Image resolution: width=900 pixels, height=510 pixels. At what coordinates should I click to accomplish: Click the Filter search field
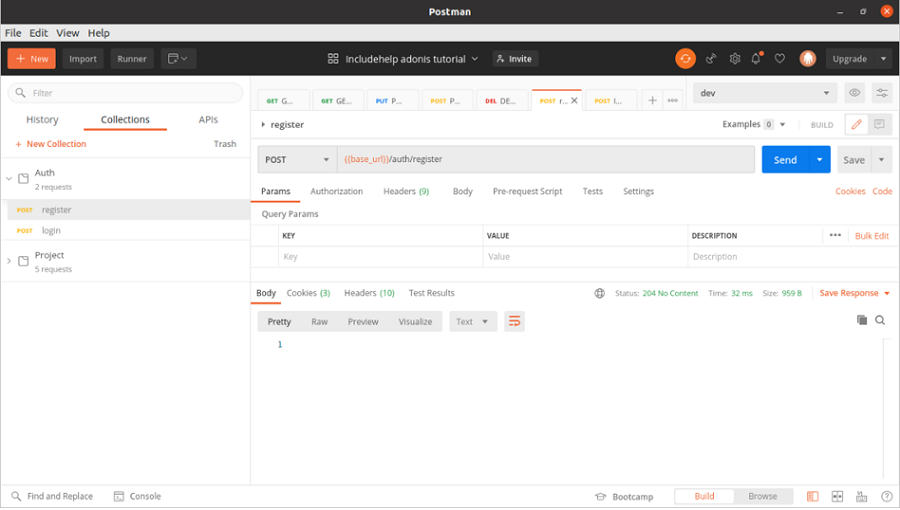point(125,93)
